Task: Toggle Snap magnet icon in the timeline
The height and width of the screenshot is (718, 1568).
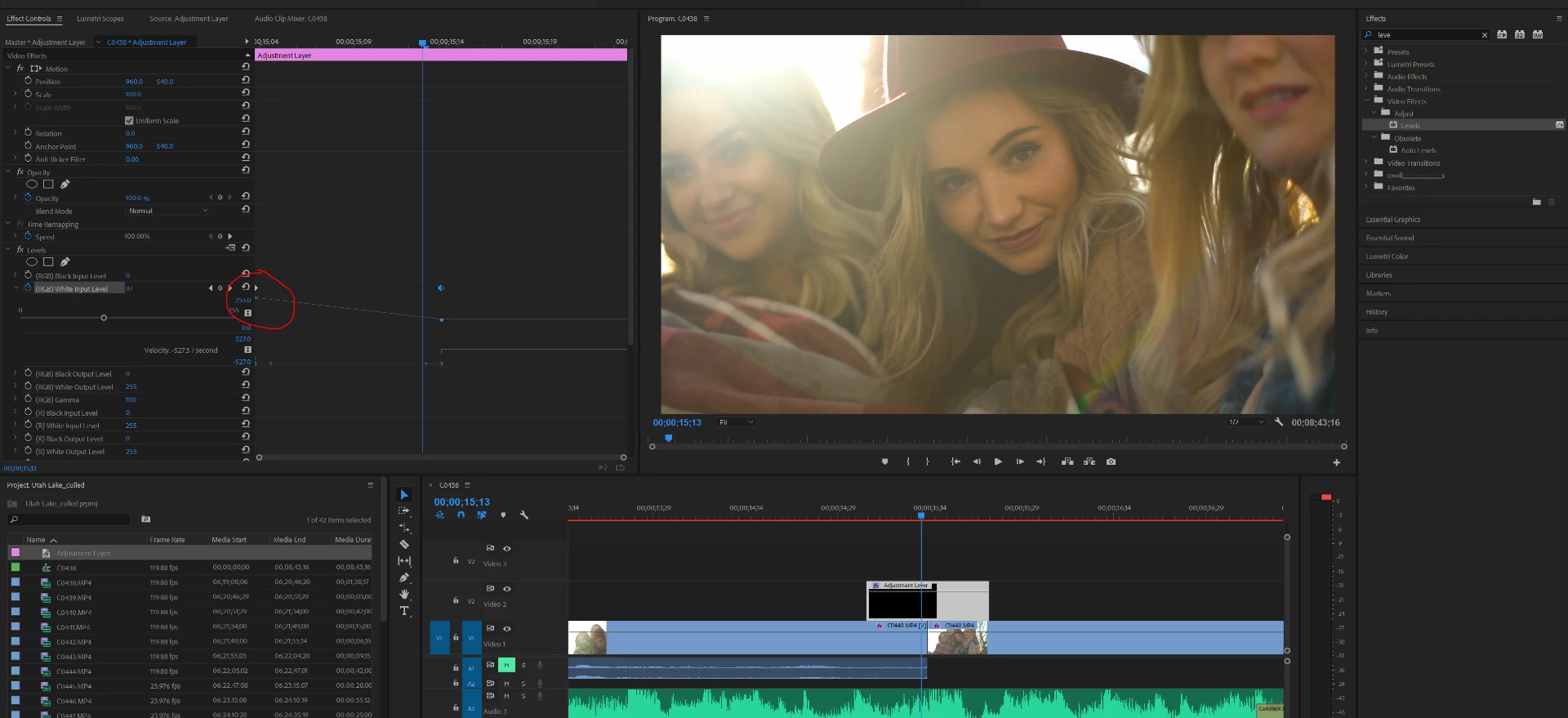Action: click(461, 515)
